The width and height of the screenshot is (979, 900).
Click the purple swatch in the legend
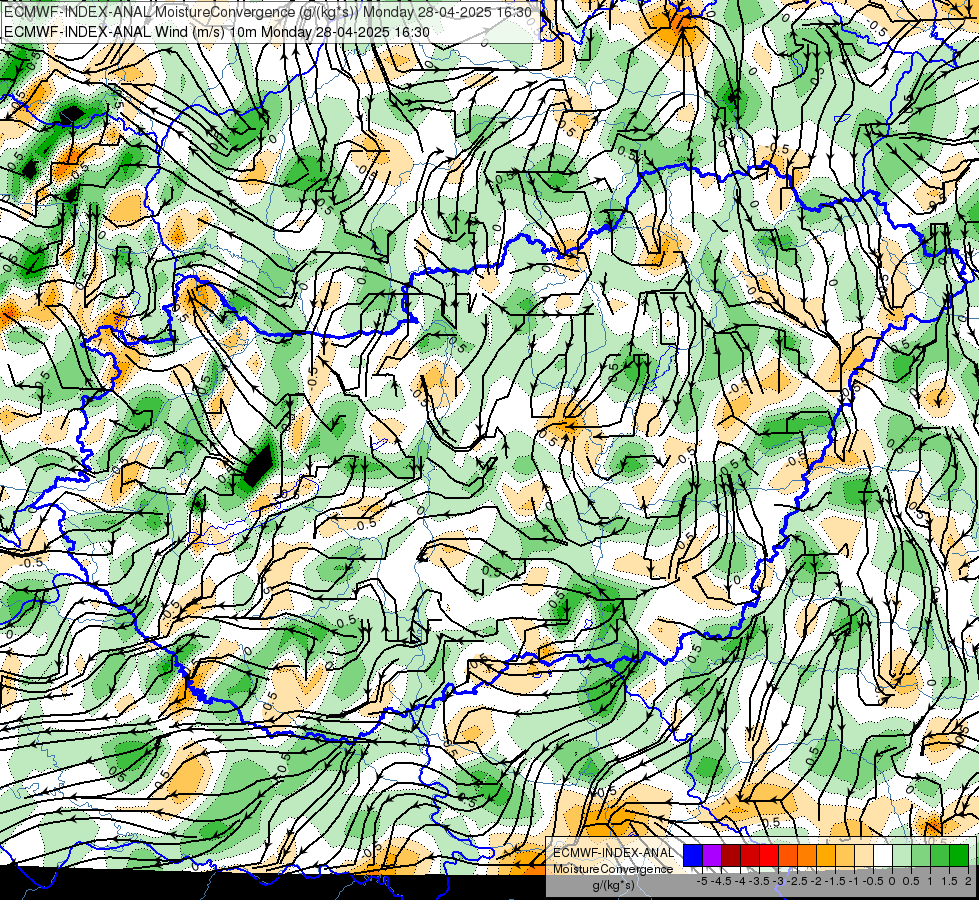tap(712, 856)
